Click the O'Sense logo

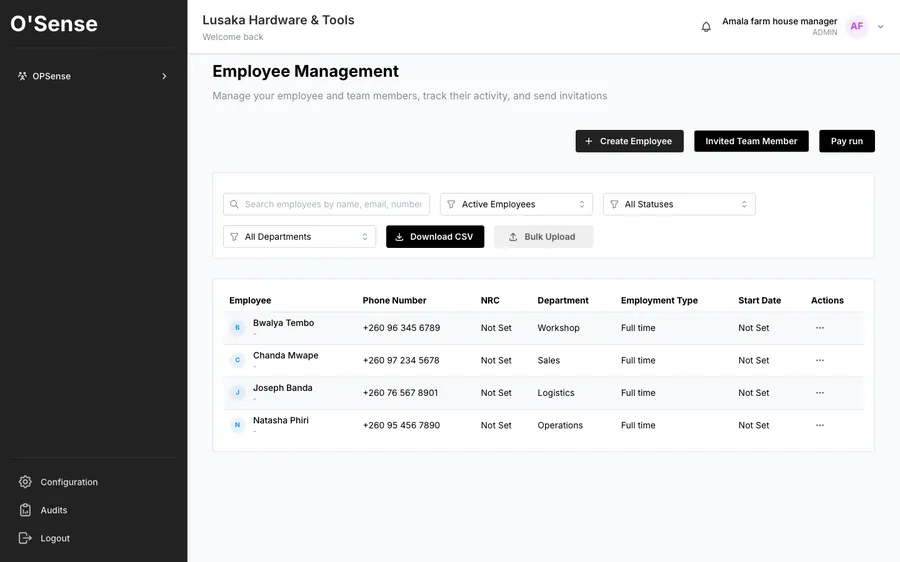pyautogui.click(x=54, y=24)
